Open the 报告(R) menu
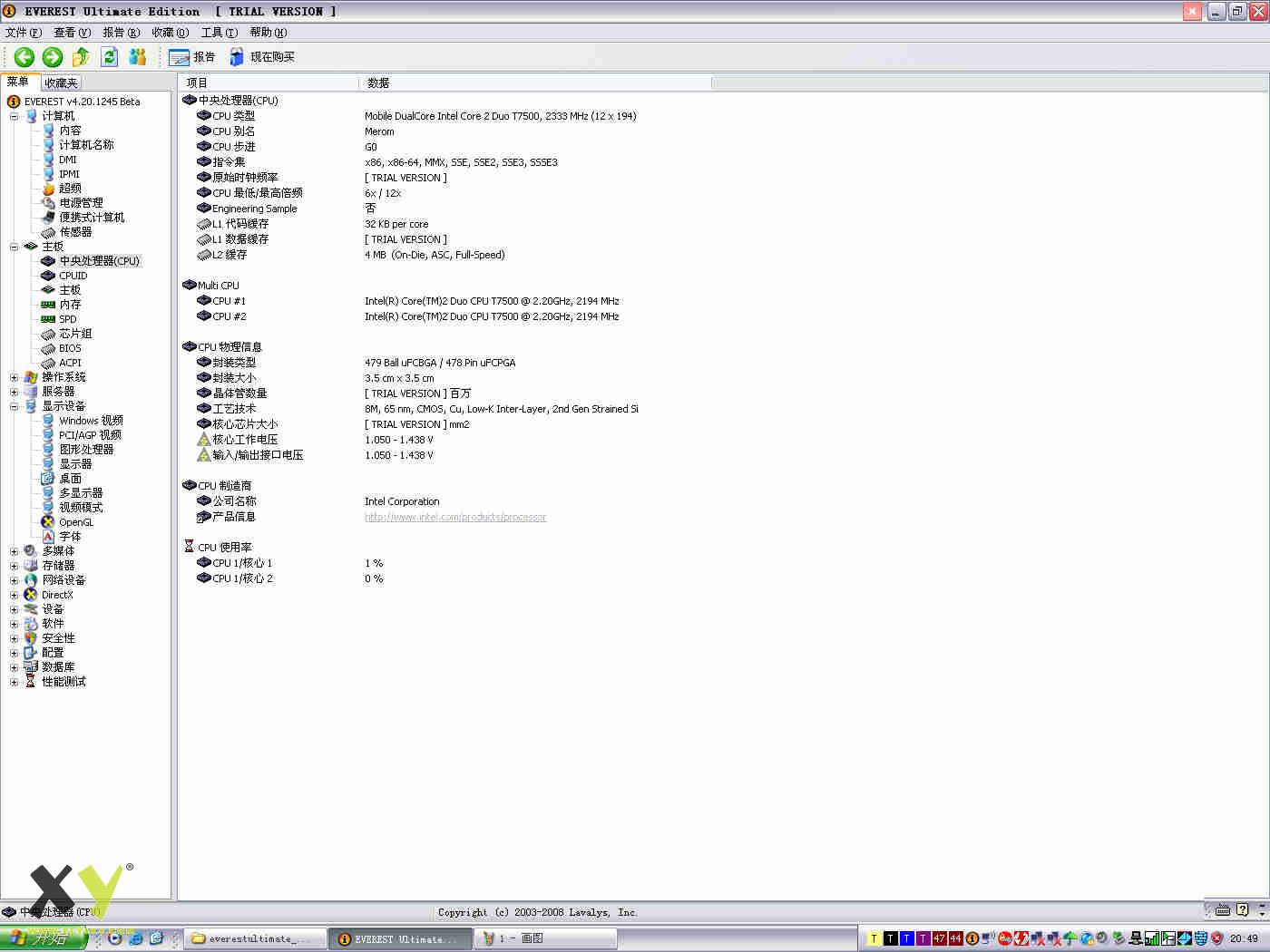The height and width of the screenshot is (952, 1270). (122, 33)
